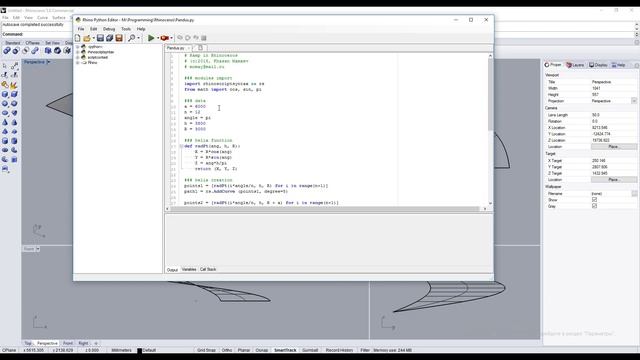Viewport: 640px width, 360px height.
Task: Select the Pyramid tool in Rhino sidebar
Action: tap(5, 132)
